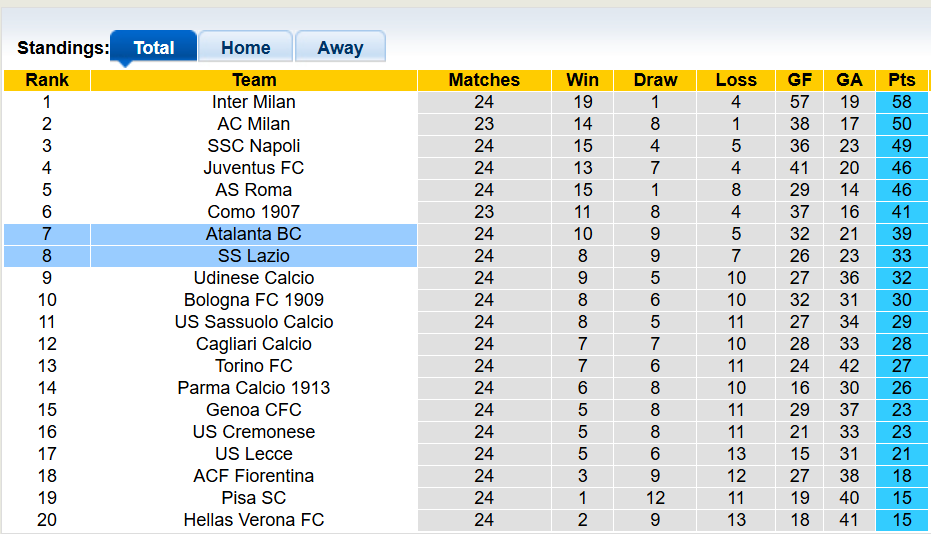Open ACF Fiorentina team link

click(254, 476)
